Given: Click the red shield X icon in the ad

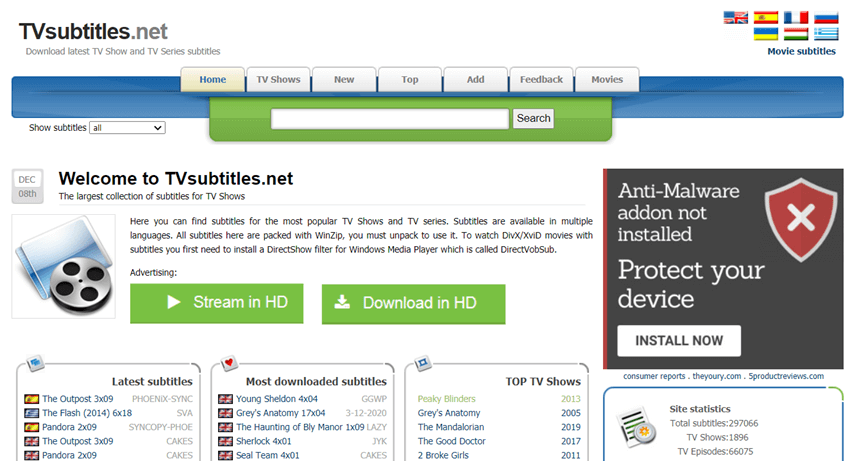Looking at the screenshot, I should coord(801,219).
